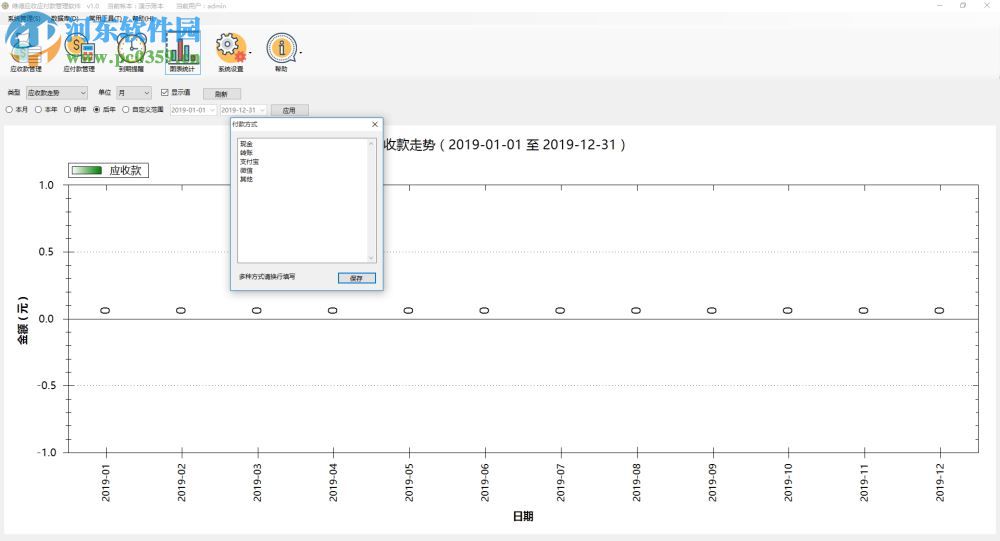
Task: Open the 系统设置 gear icon
Action: click(230, 50)
